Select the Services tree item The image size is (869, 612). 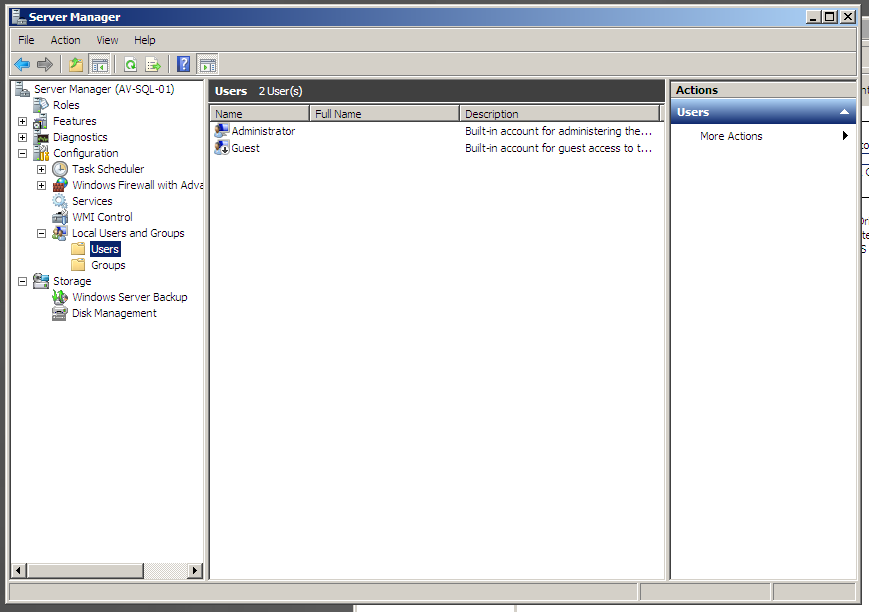pos(92,201)
